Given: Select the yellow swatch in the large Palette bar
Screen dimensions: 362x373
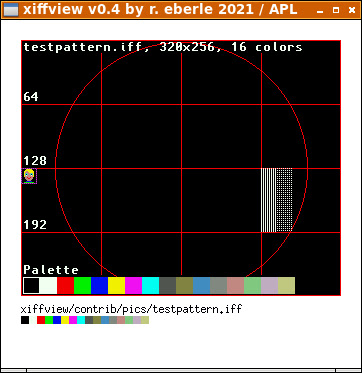Looking at the screenshot, I should coord(116,286).
